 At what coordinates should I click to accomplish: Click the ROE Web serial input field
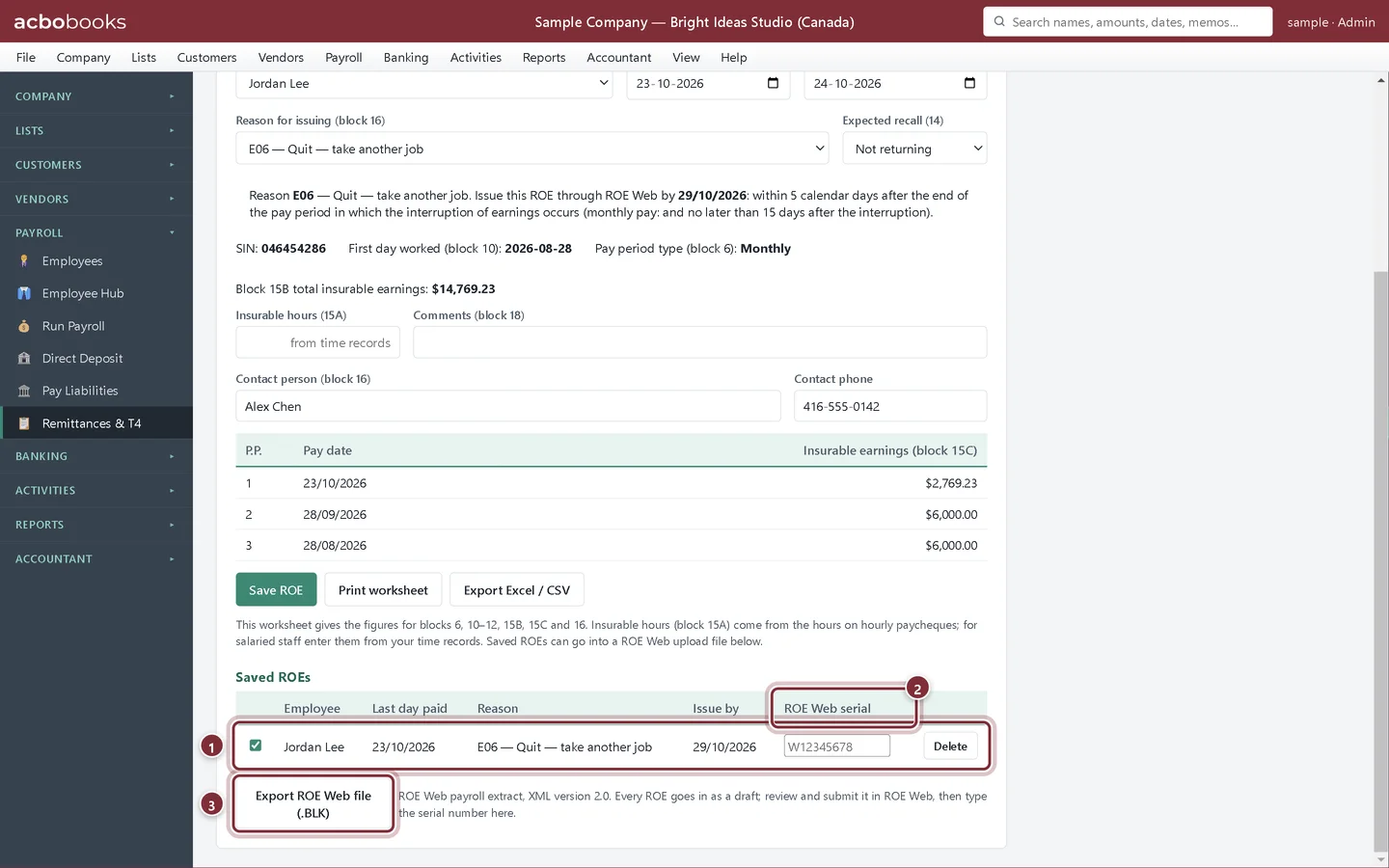tap(836, 746)
